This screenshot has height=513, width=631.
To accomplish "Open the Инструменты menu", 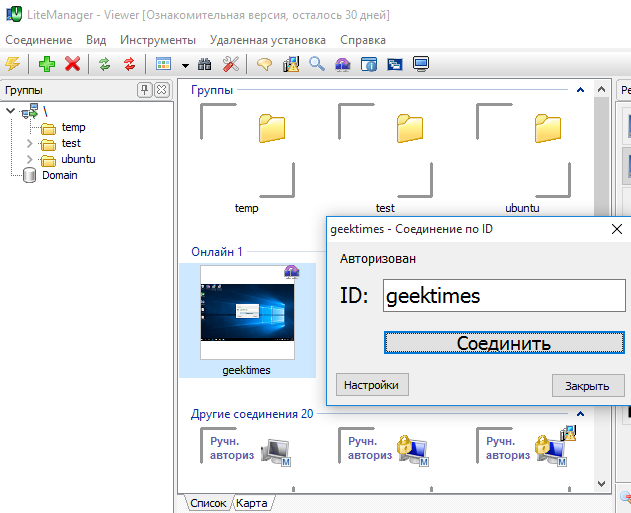I will pyautogui.click(x=158, y=40).
